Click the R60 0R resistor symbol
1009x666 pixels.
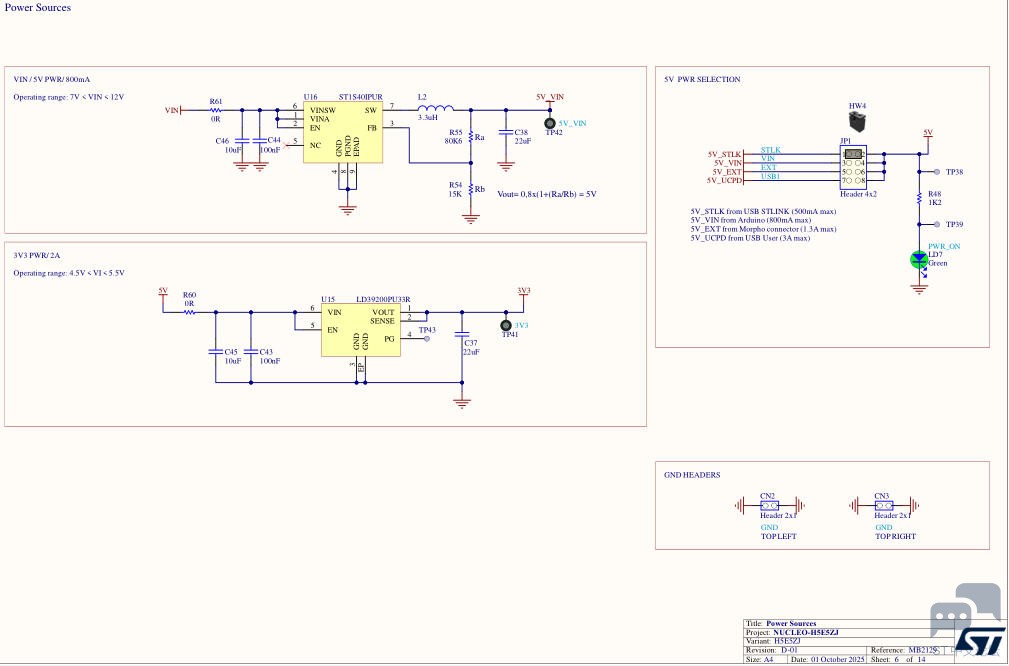(x=189, y=313)
